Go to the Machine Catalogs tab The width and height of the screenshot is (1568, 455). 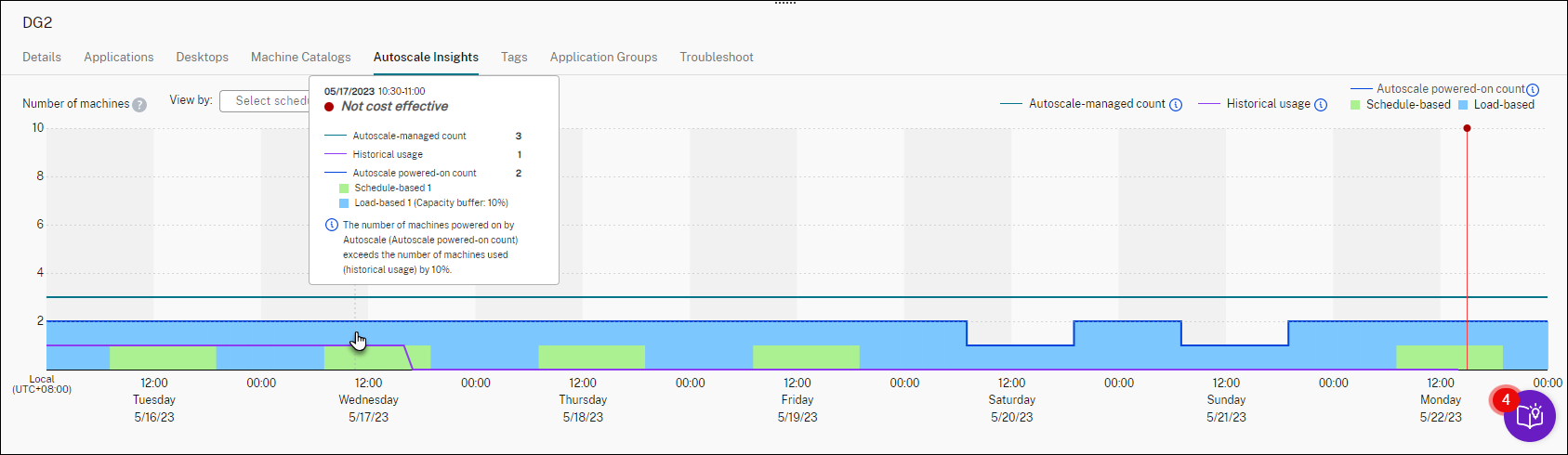(301, 58)
